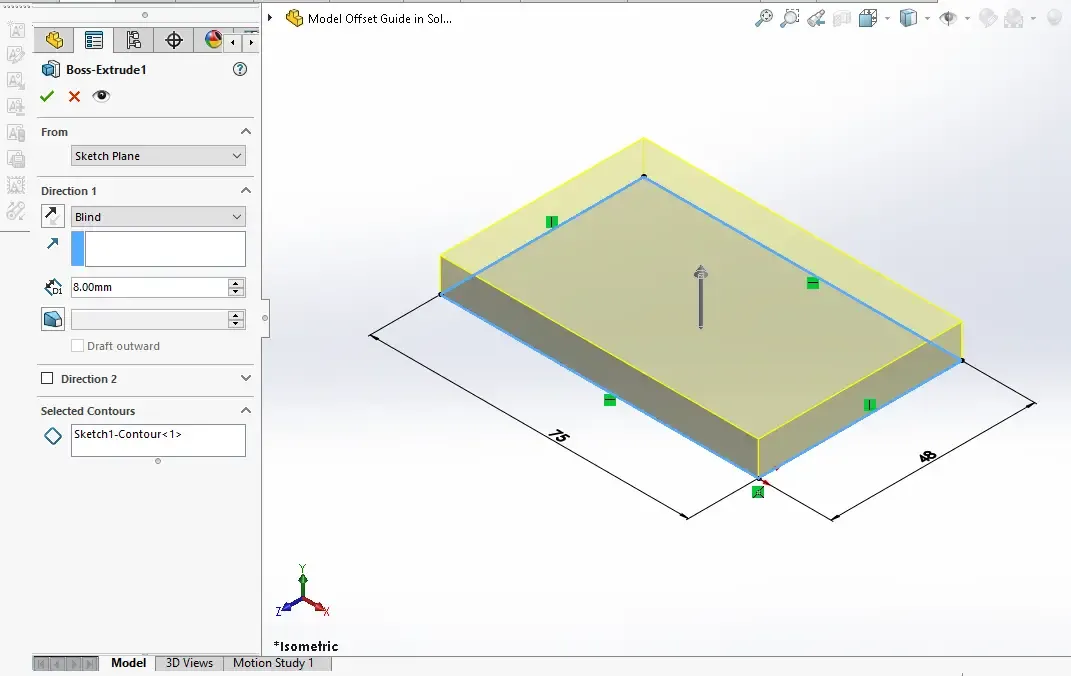Collapse the Selected Contours section
Screen dimensions: 1071x676
[246, 411]
